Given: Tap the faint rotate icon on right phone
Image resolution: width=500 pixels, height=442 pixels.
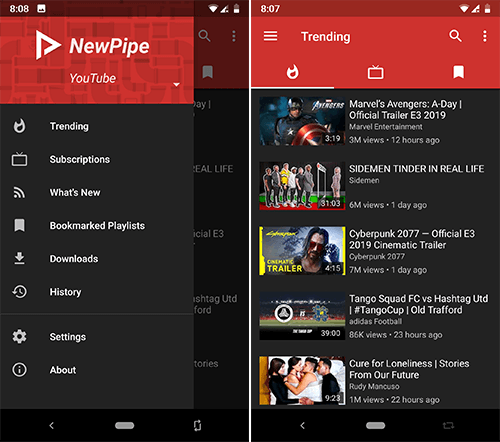Looking at the screenshot, I should point(448,425).
